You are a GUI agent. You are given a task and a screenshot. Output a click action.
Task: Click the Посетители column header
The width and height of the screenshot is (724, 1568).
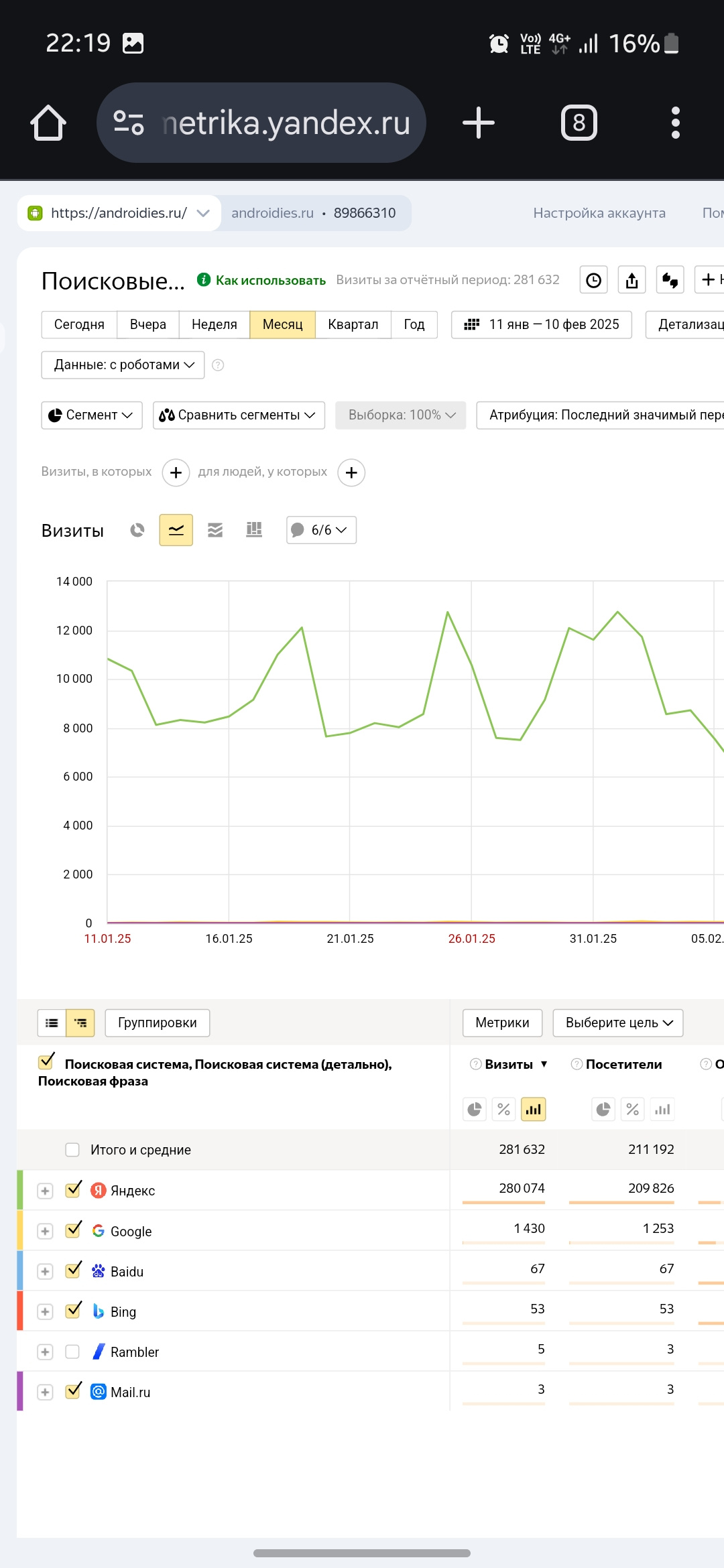pyautogui.click(x=624, y=1064)
